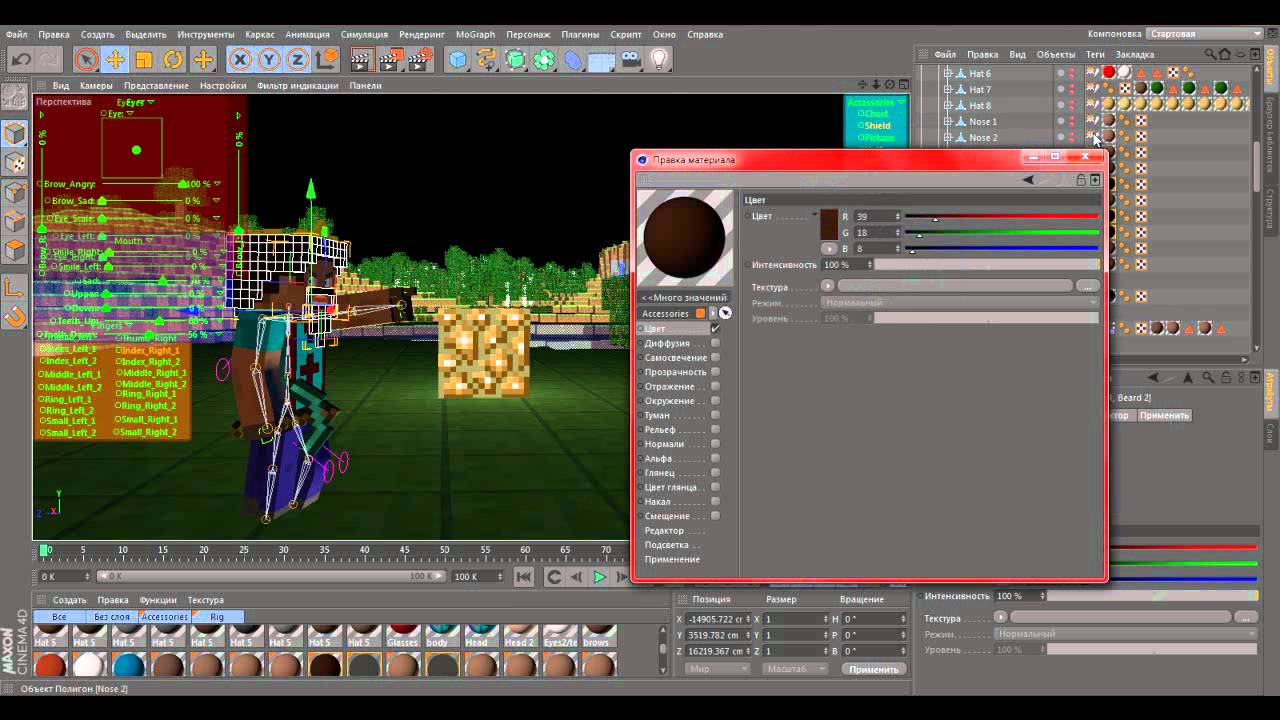
Task: Click the red R color slider
Action: click(x=1001, y=216)
